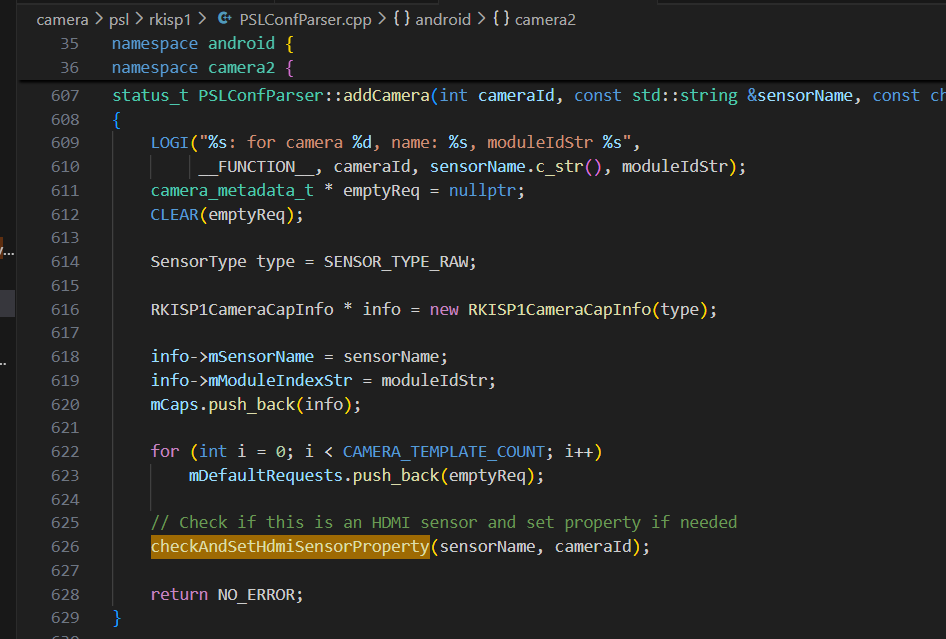Click CAMERA_TEMPLATE_COUNT constant
Screen dimensions: 946x639
click(x=444, y=452)
